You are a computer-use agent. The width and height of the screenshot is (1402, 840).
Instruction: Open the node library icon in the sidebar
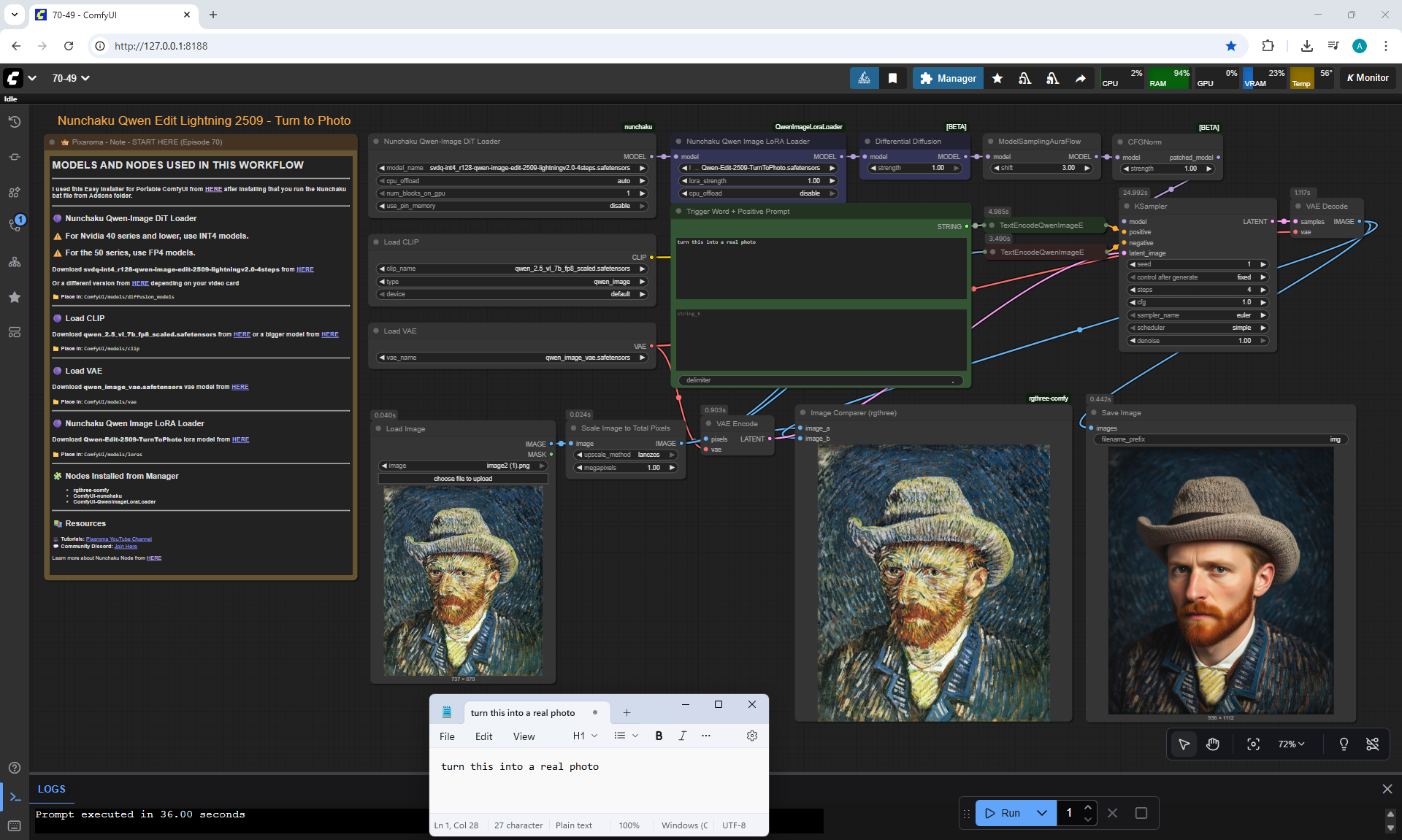pyautogui.click(x=15, y=192)
